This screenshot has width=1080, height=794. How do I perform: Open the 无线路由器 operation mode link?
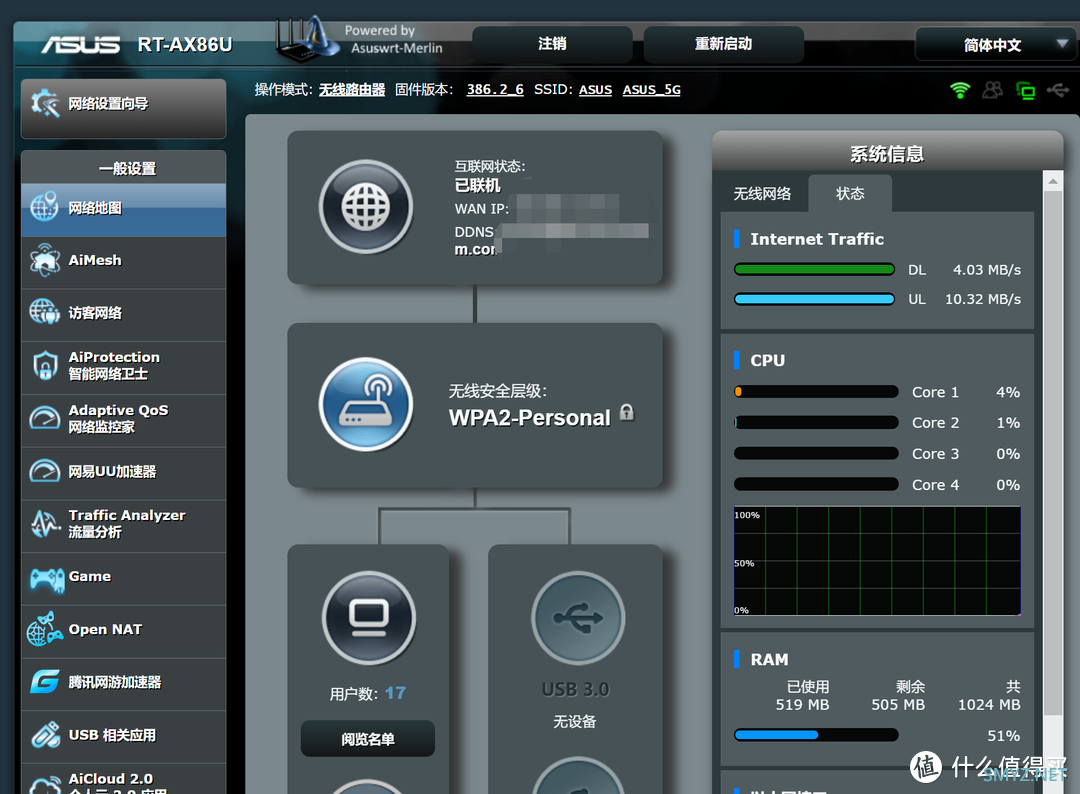[352, 90]
